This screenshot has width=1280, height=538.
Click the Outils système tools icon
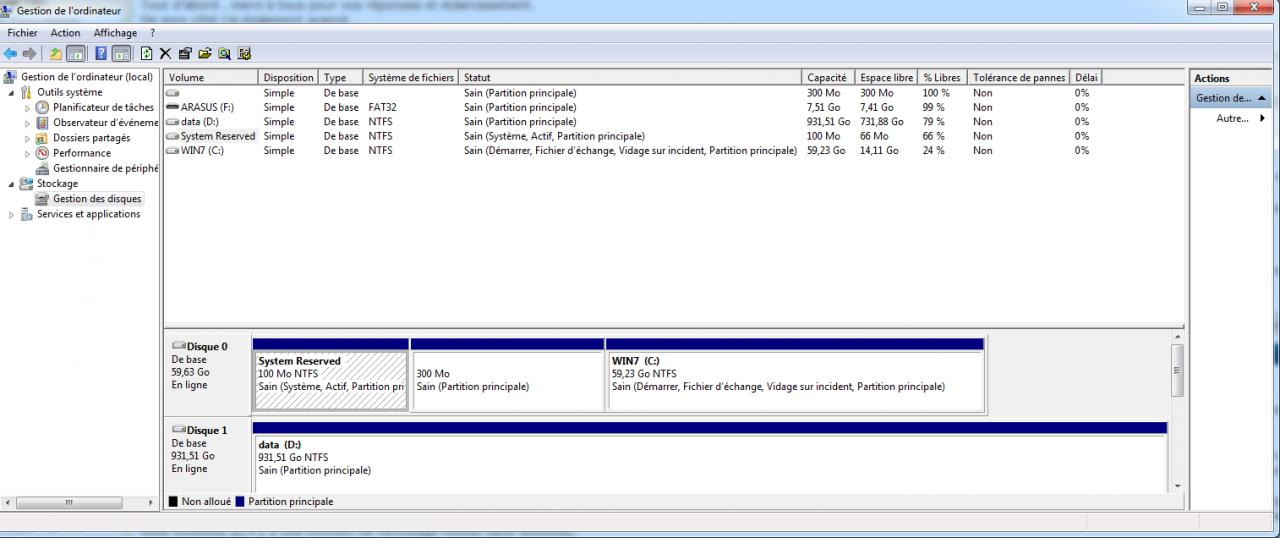pyautogui.click(x=27, y=92)
